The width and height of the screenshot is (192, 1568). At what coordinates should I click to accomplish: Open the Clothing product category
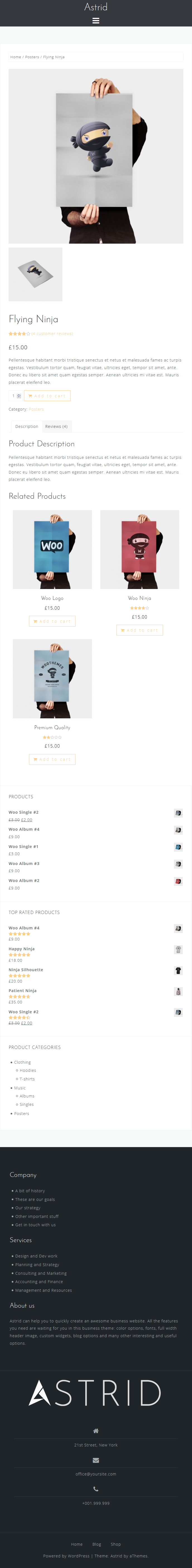23,1062
